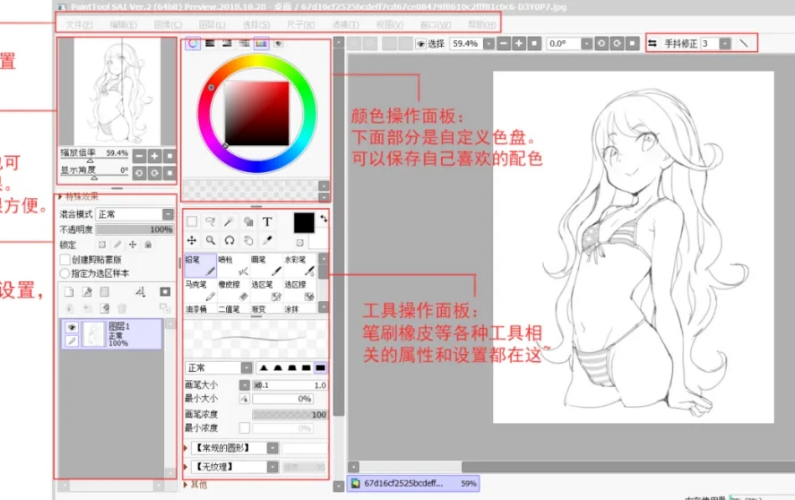Open the 0.0° rotation angle dropdown
Image resolution: width=795 pixels, height=500 pixels.
pyautogui.click(x=586, y=44)
